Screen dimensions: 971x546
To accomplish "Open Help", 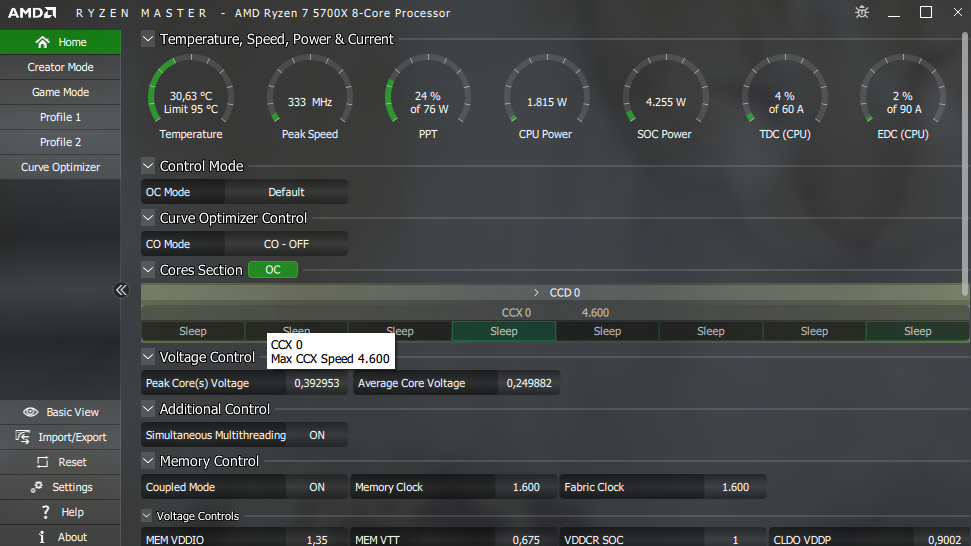I will point(60,512).
